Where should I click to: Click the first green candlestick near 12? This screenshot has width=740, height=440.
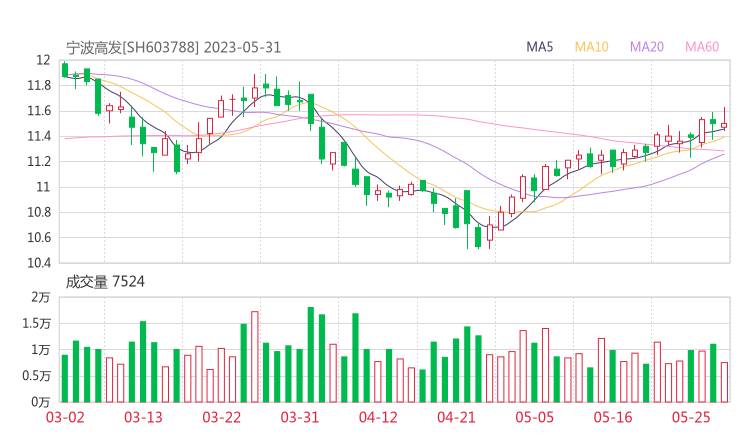coord(65,70)
